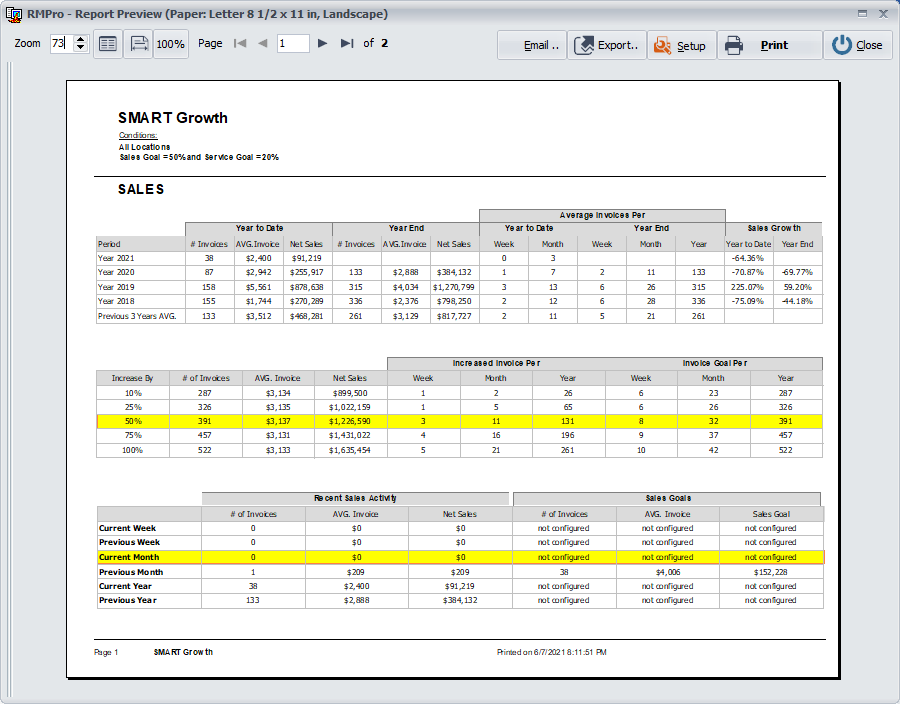This screenshot has height=704, width=900.
Task: Advance to the next page arrow
Action: [323, 43]
